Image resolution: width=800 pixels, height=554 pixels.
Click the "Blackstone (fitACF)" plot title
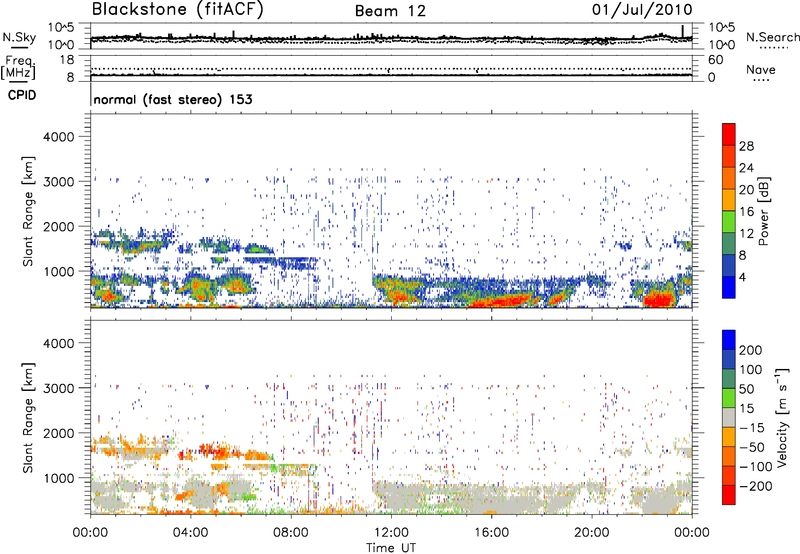pyautogui.click(x=178, y=10)
